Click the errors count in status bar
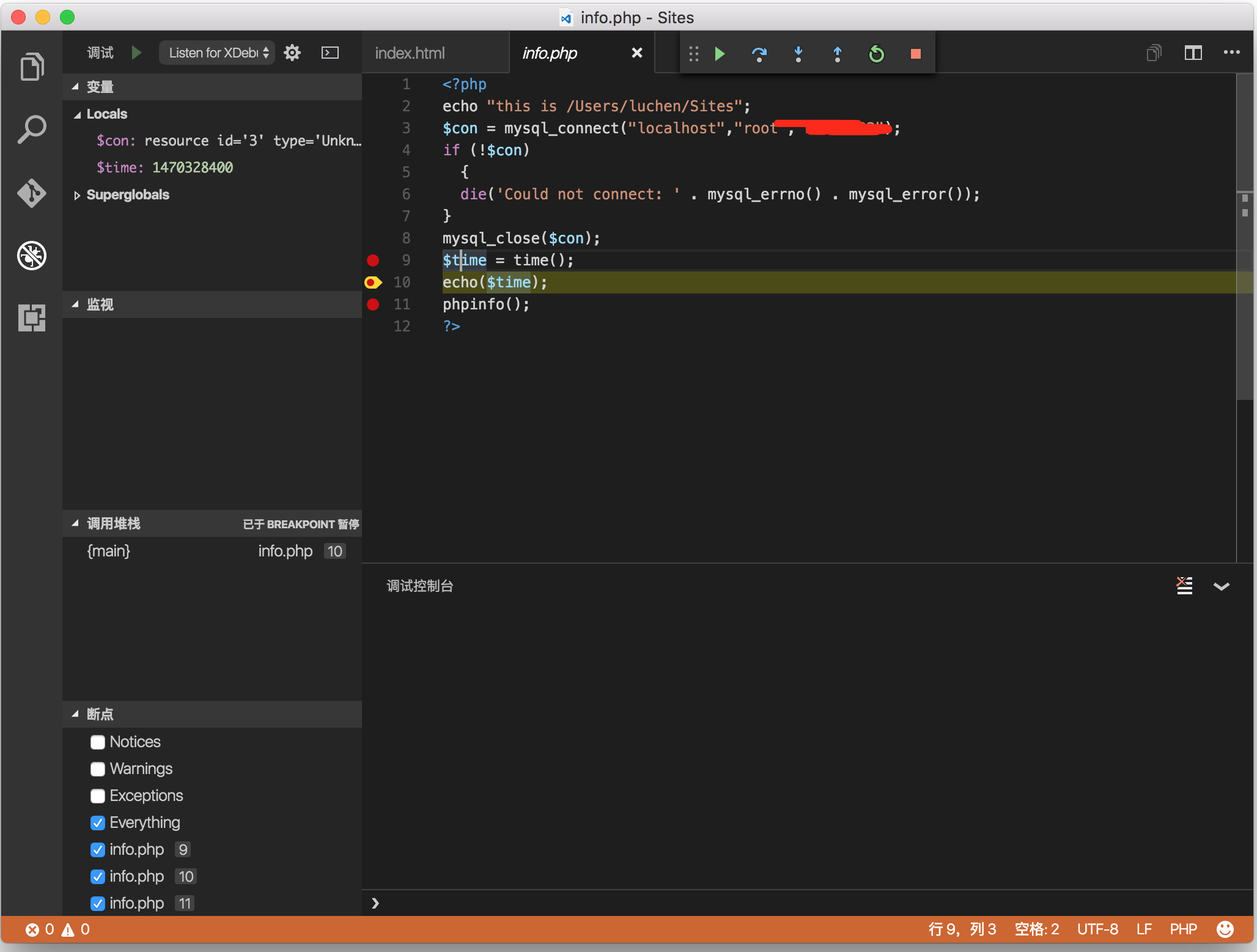This screenshot has width=1257, height=952. pos(40,929)
